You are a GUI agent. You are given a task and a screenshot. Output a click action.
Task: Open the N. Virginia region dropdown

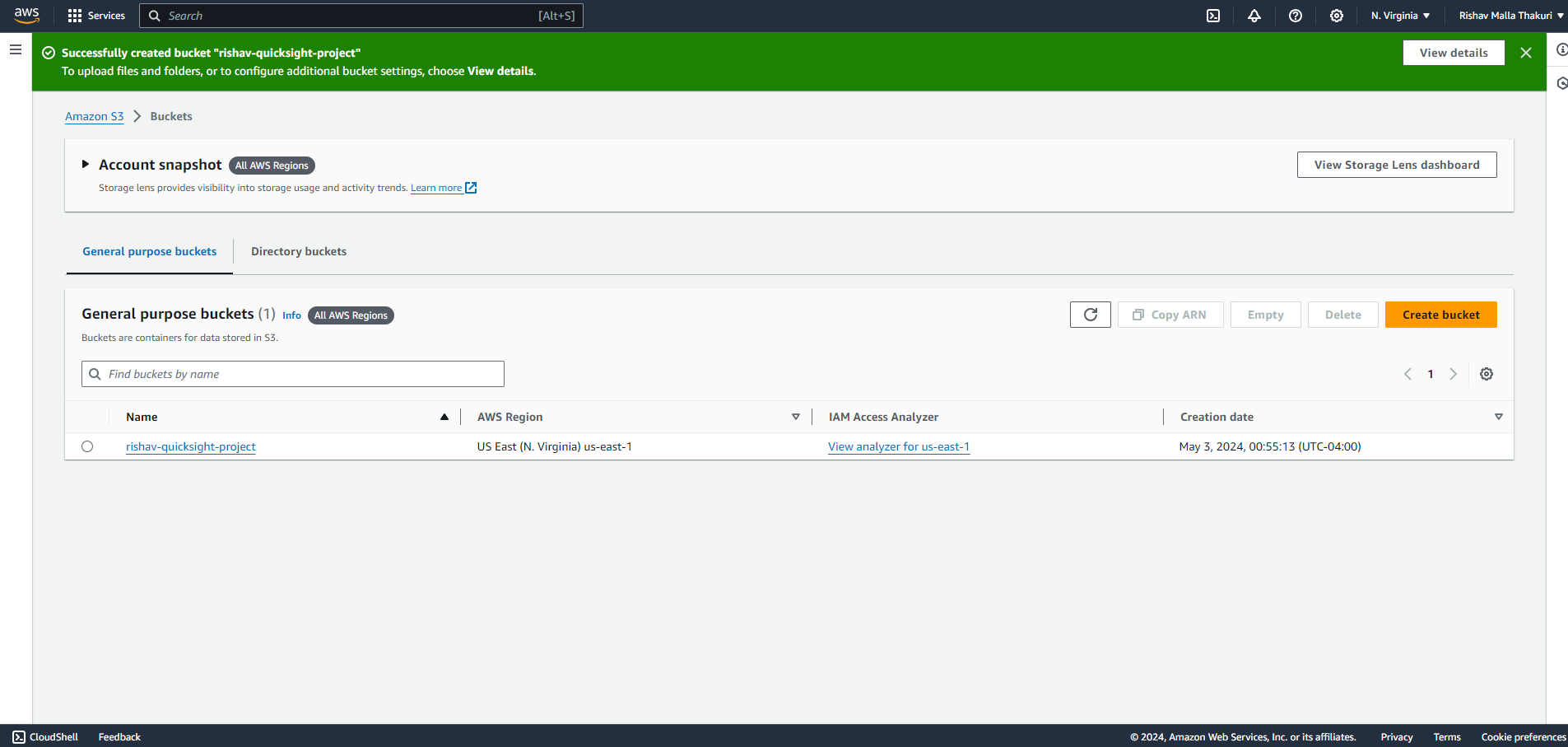[x=1400, y=16]
